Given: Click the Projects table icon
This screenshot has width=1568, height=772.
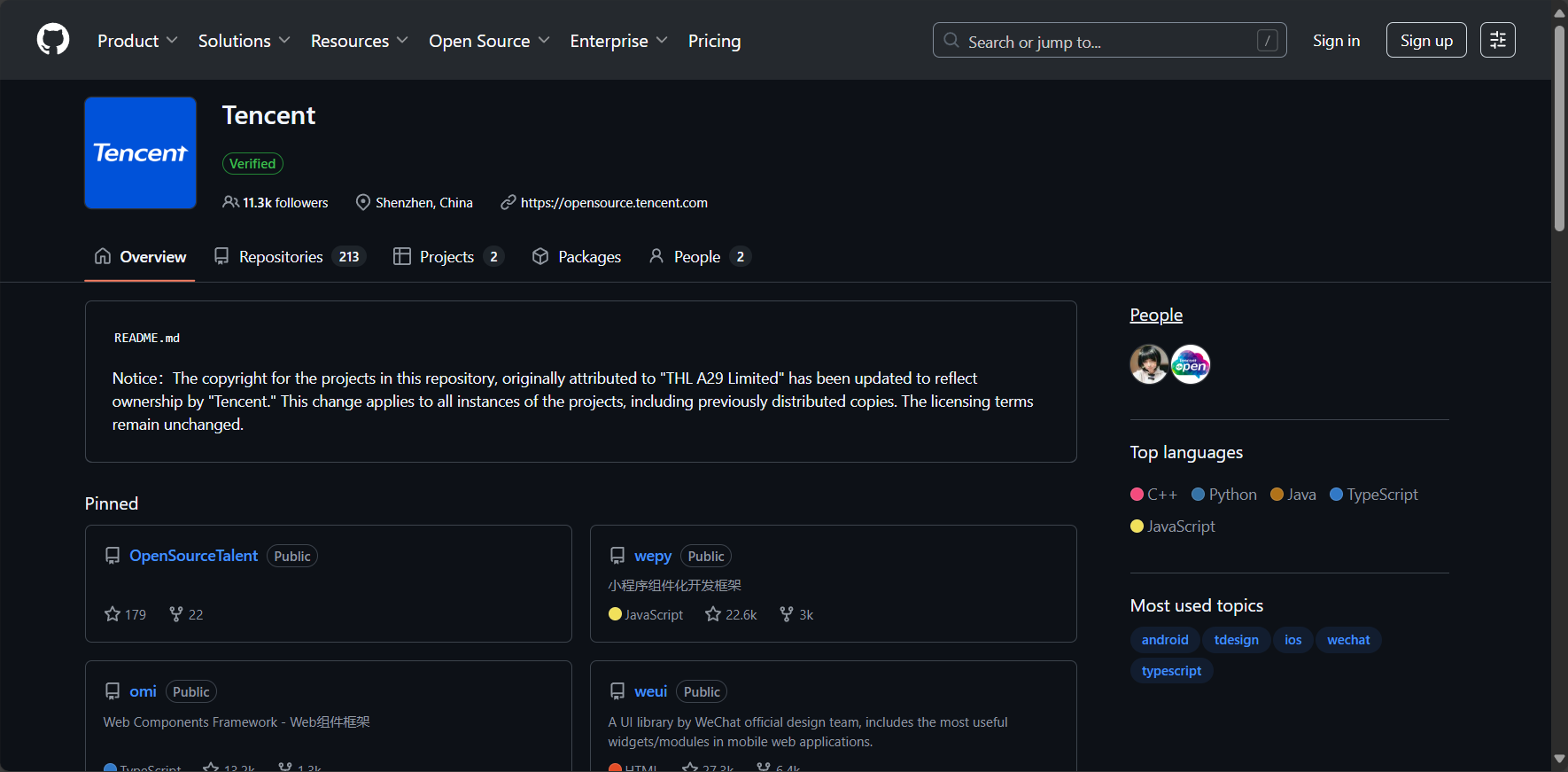Looking at the screenshot, I should point(402,256).
